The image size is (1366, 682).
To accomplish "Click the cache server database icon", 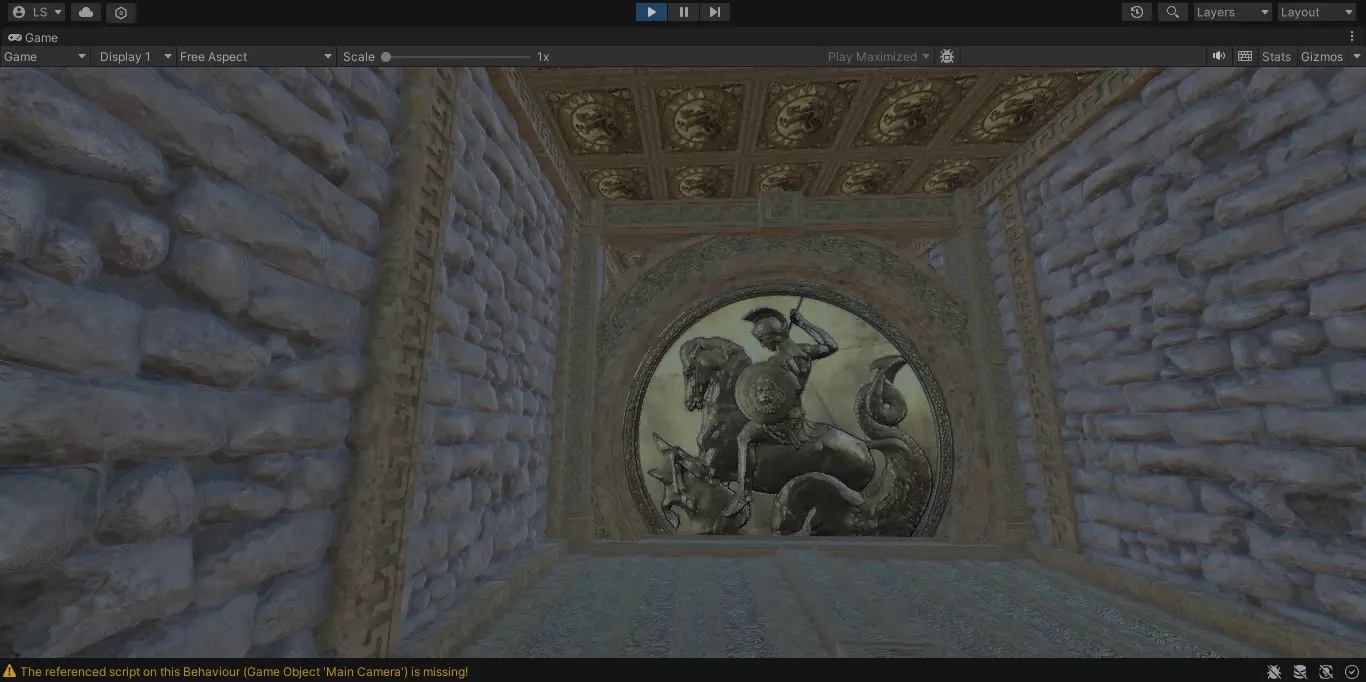I will pos(1300,672).
